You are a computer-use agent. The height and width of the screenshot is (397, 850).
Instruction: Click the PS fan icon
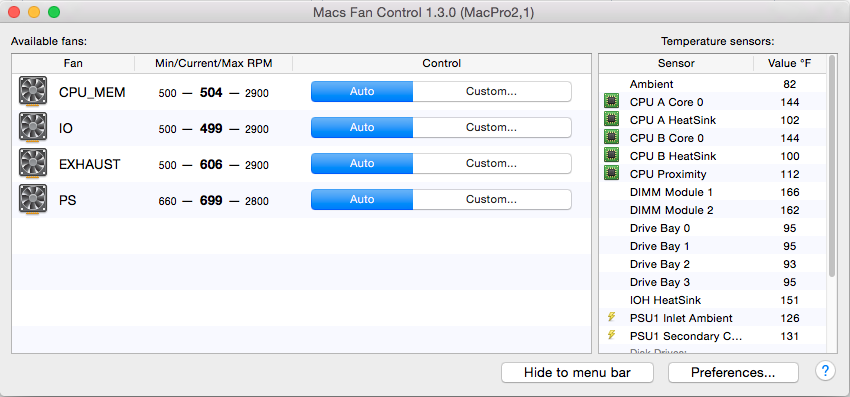point(33,199)
